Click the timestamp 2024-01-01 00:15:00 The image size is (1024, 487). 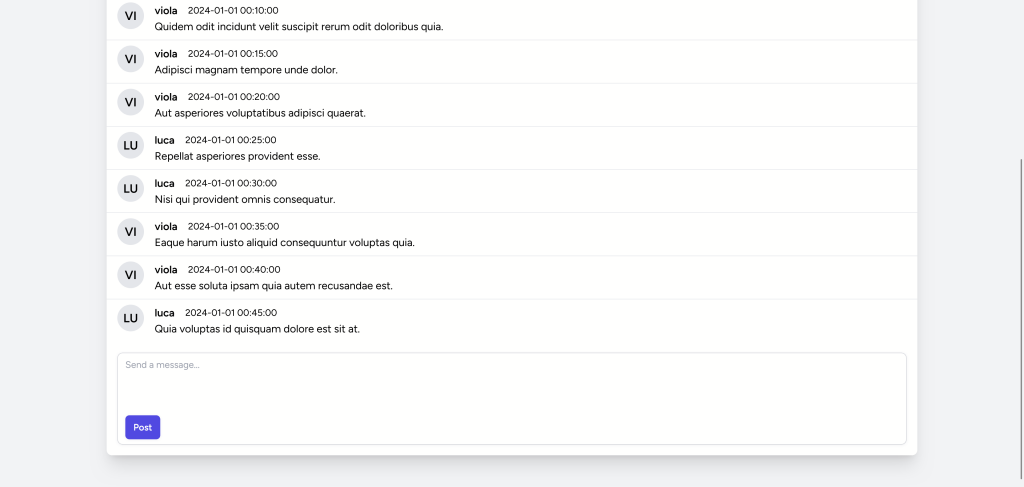(x=233, y=54)
